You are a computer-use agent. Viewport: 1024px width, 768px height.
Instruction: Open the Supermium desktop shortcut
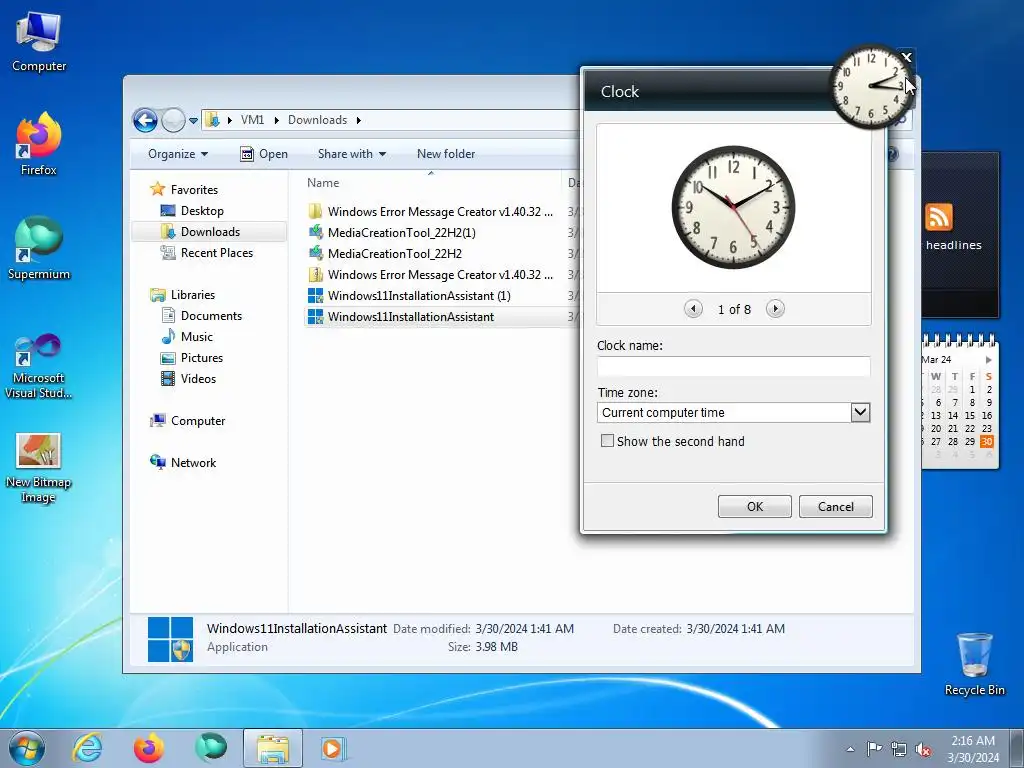39,248
